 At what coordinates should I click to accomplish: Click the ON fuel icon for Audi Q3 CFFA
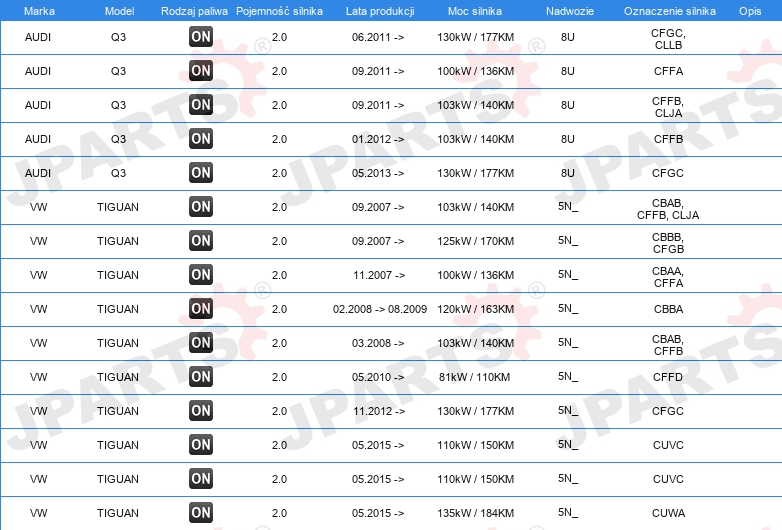(x=200, y=71)
